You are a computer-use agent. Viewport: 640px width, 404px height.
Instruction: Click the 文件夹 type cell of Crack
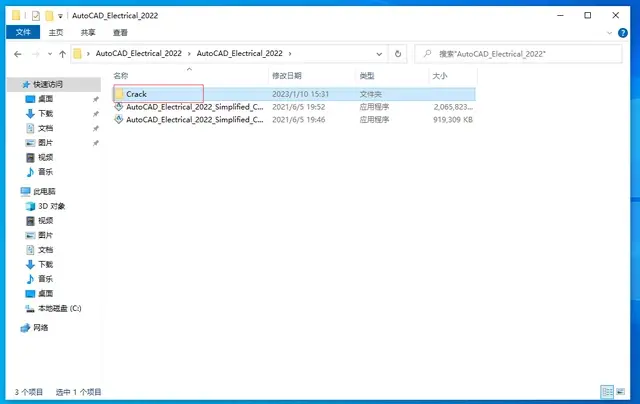(370, 94)
